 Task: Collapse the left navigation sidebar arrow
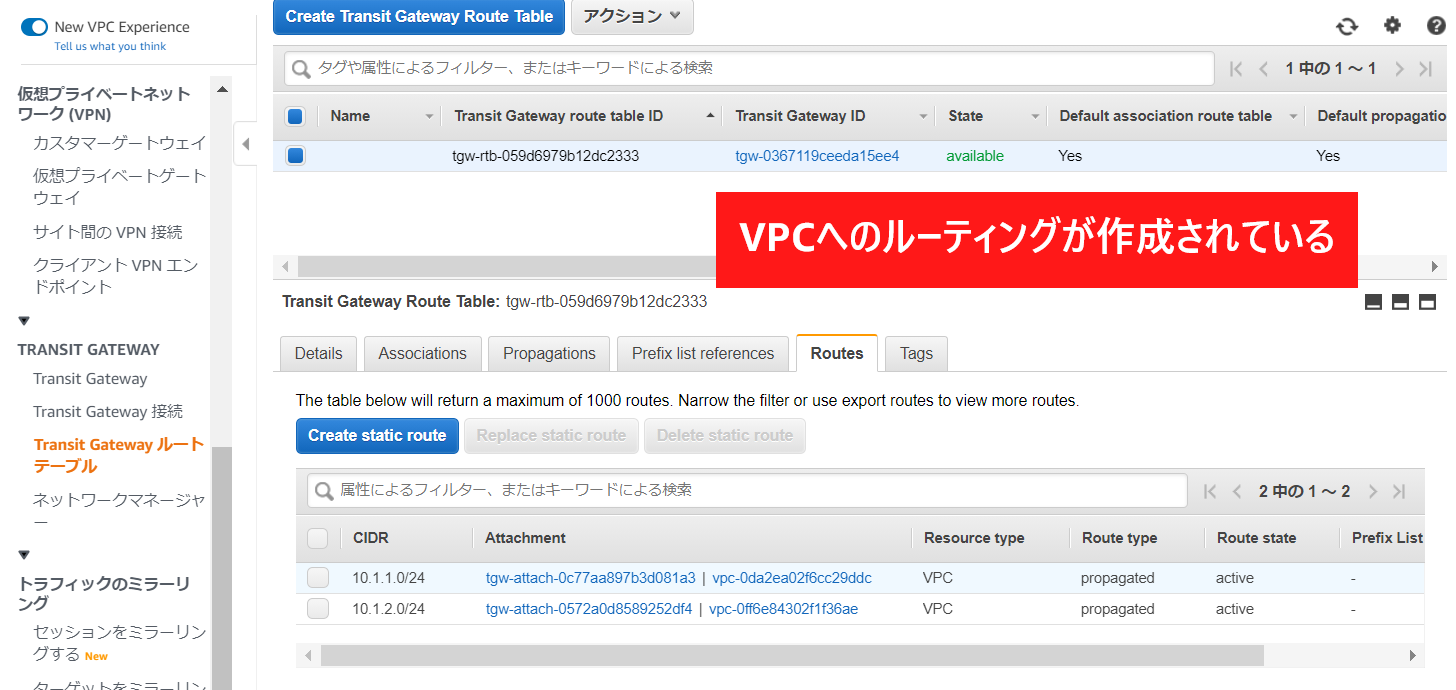(x=246, y=144)
